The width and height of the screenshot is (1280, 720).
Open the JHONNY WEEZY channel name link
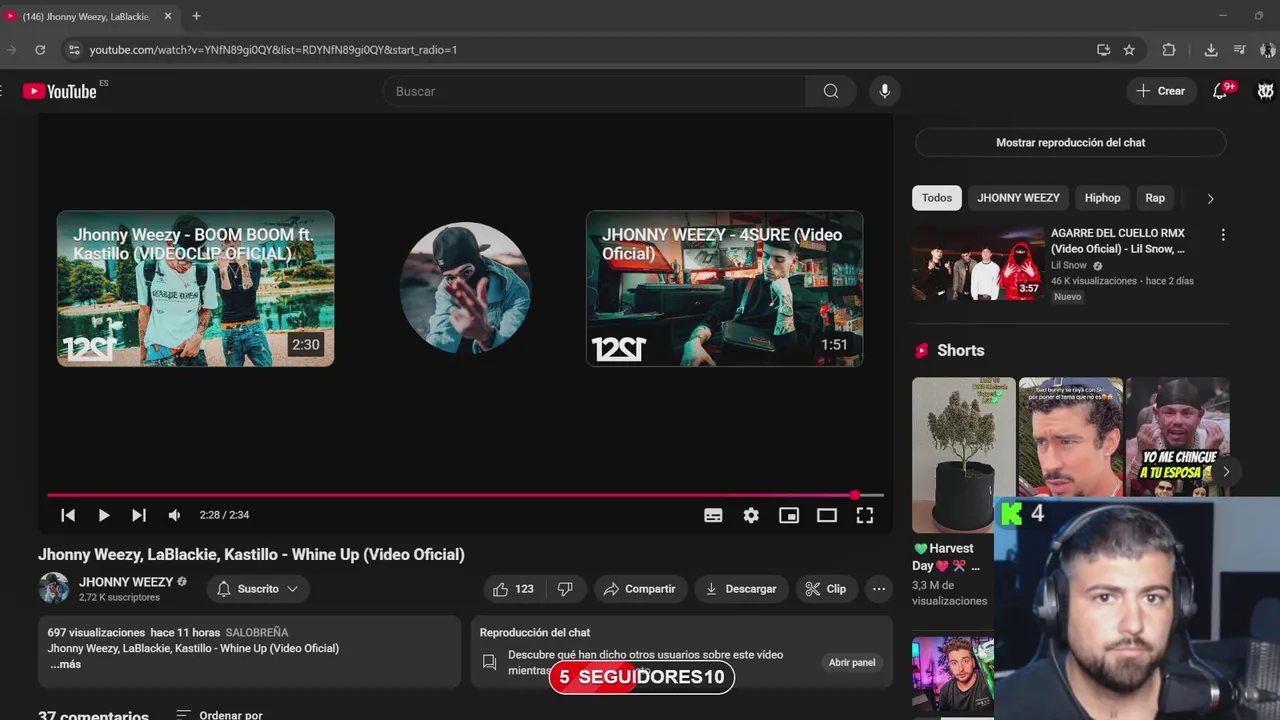(x=126, y=582)
